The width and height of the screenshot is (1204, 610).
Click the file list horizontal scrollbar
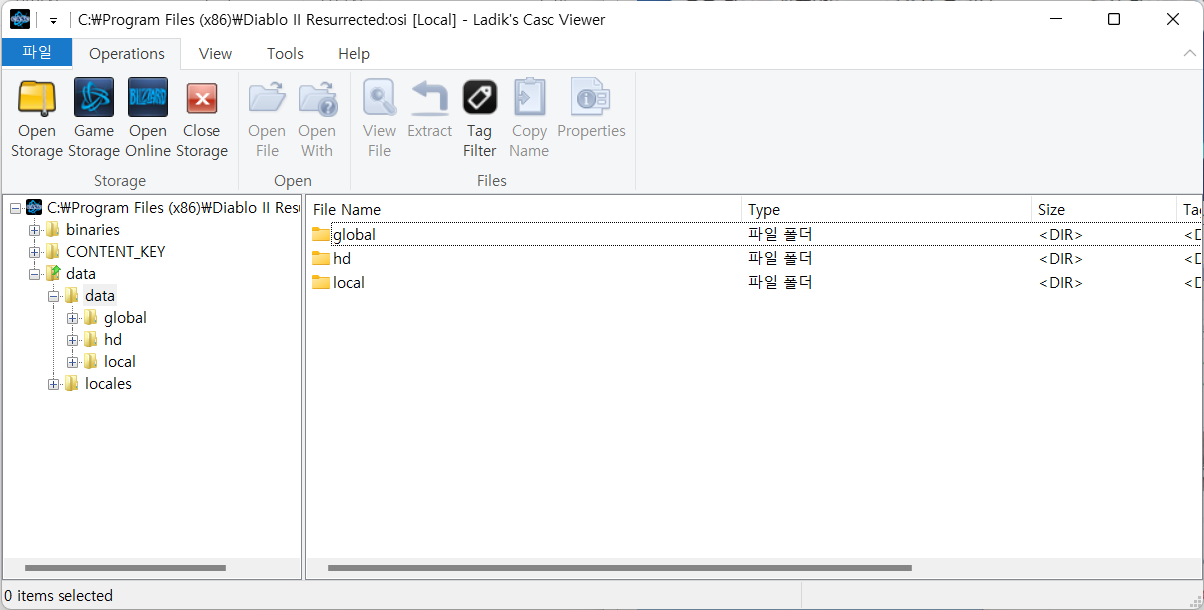619,568
